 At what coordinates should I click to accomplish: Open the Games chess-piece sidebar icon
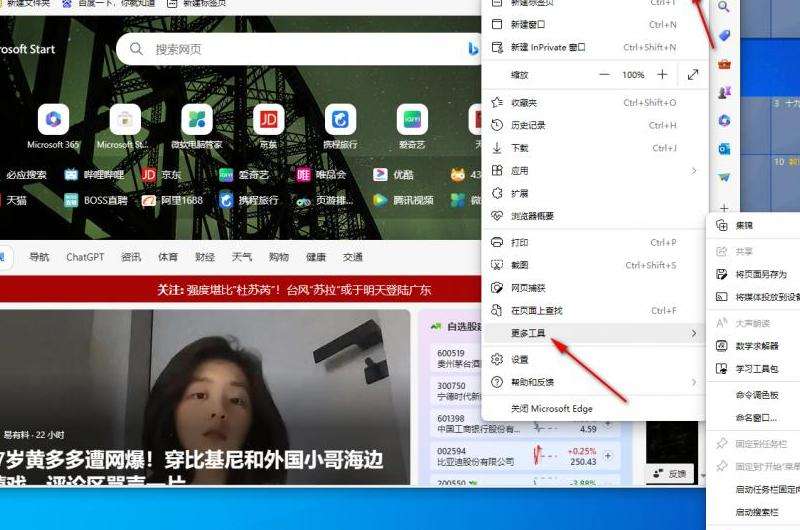(724, 92)
